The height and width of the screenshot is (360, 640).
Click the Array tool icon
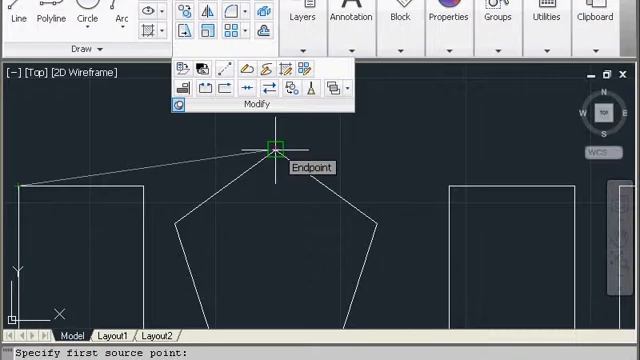click(231, 31)
